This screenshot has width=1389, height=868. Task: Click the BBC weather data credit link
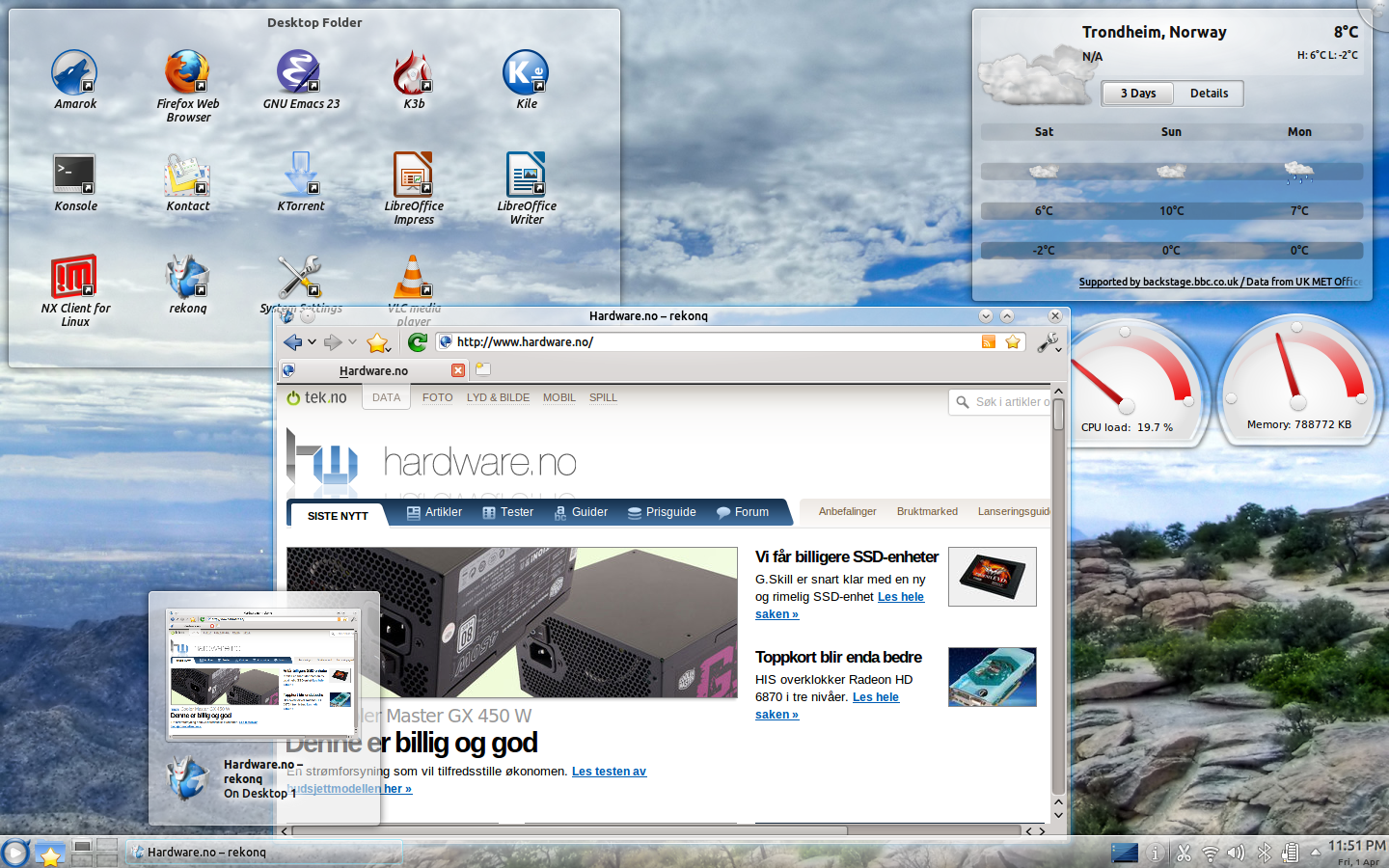(x=1219, y=282)
